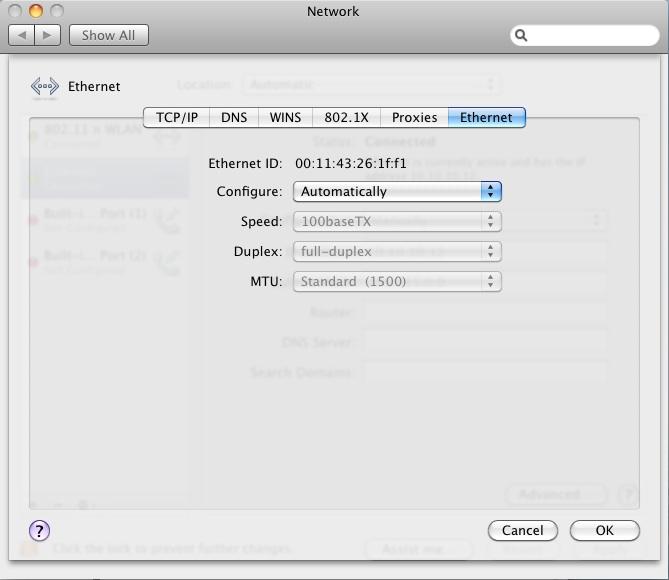
Task: Click the Ethernet interface icon
Action: (45, 86)
